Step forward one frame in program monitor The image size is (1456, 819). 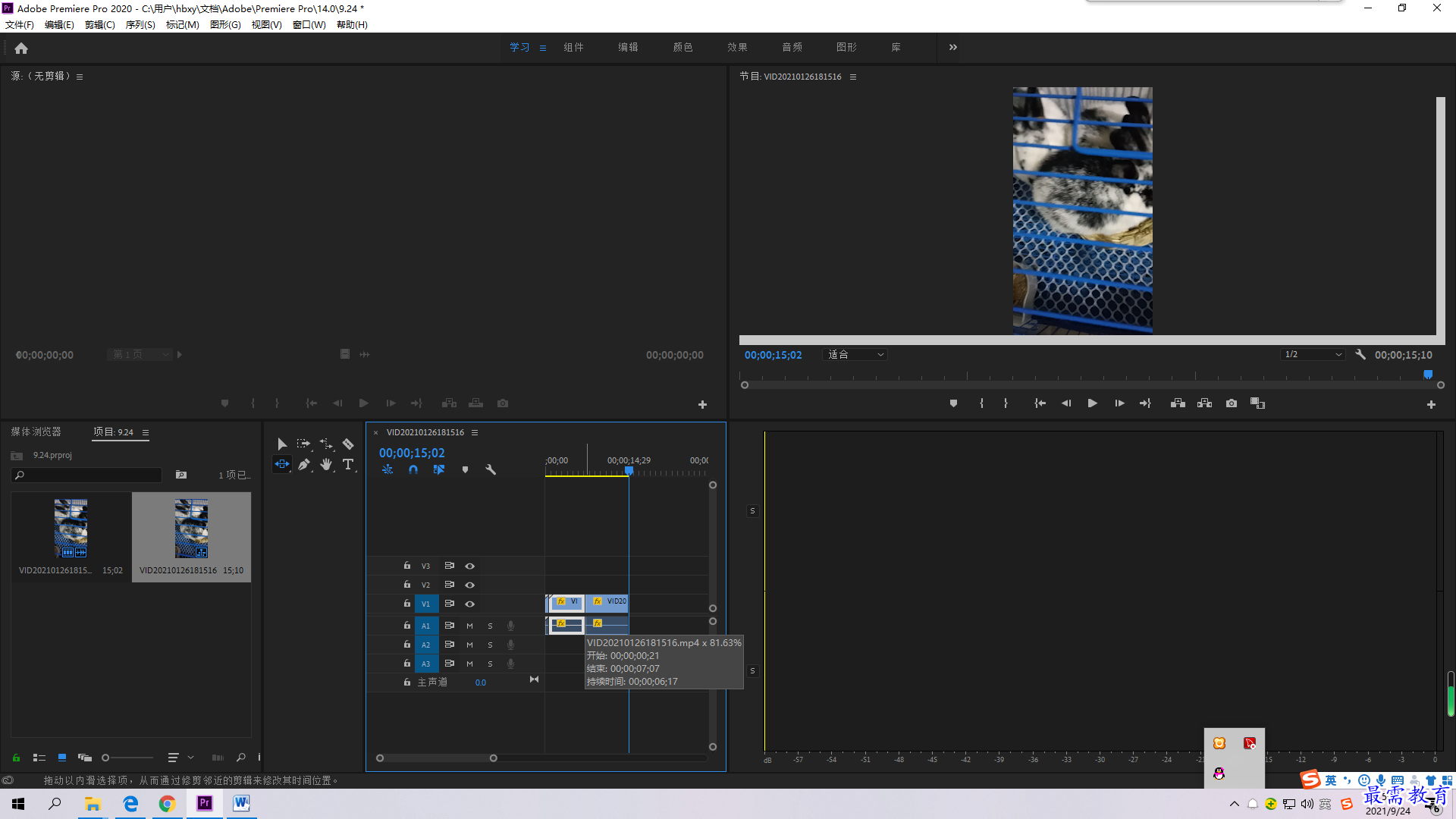1119,403
